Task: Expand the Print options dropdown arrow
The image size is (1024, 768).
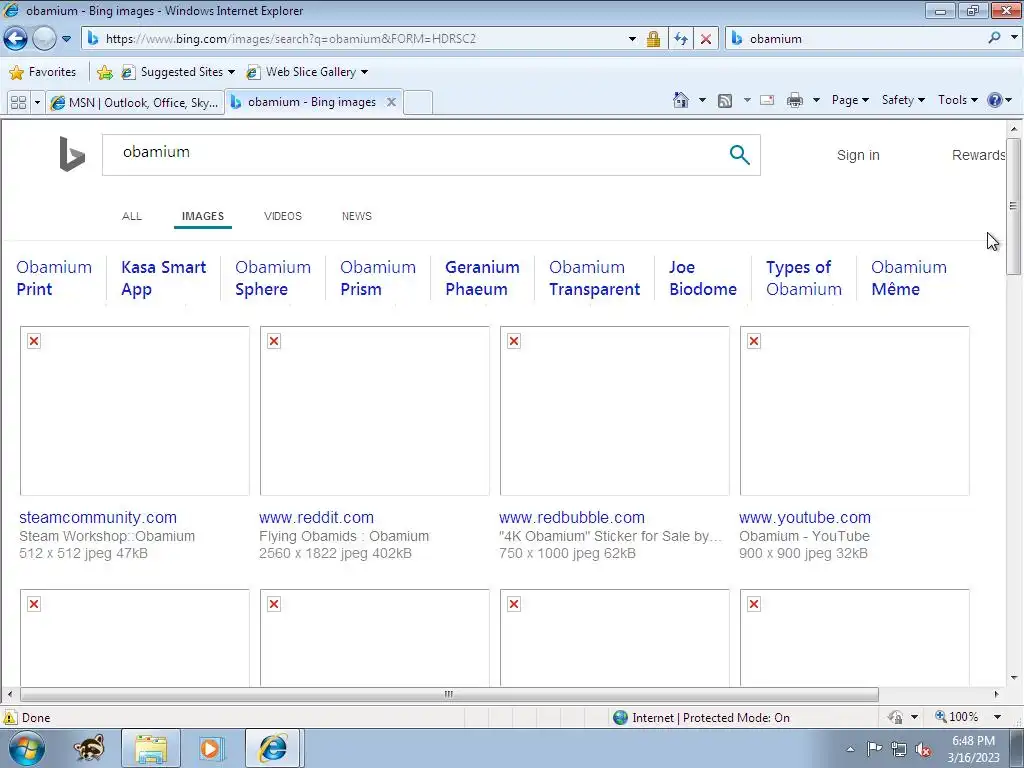Action: (x=816, y=101)
